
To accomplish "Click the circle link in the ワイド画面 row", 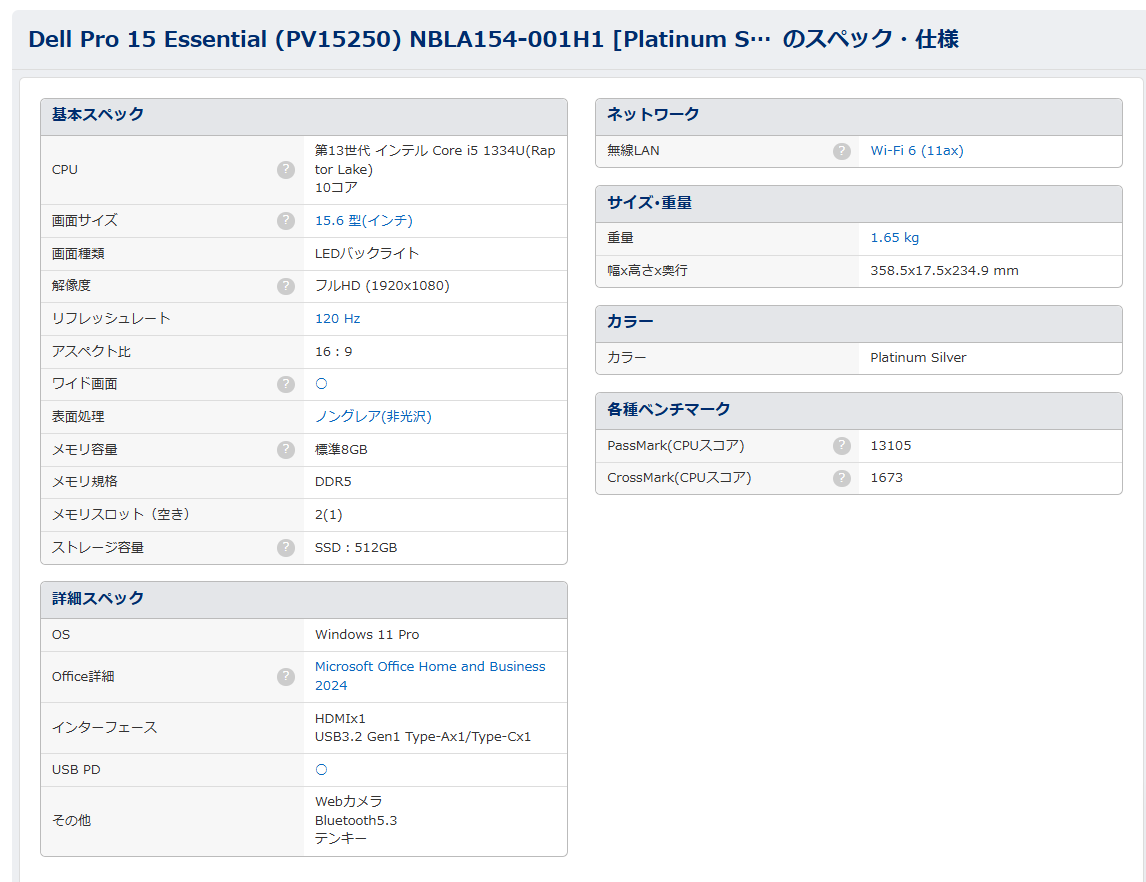I will coord(322,384).
